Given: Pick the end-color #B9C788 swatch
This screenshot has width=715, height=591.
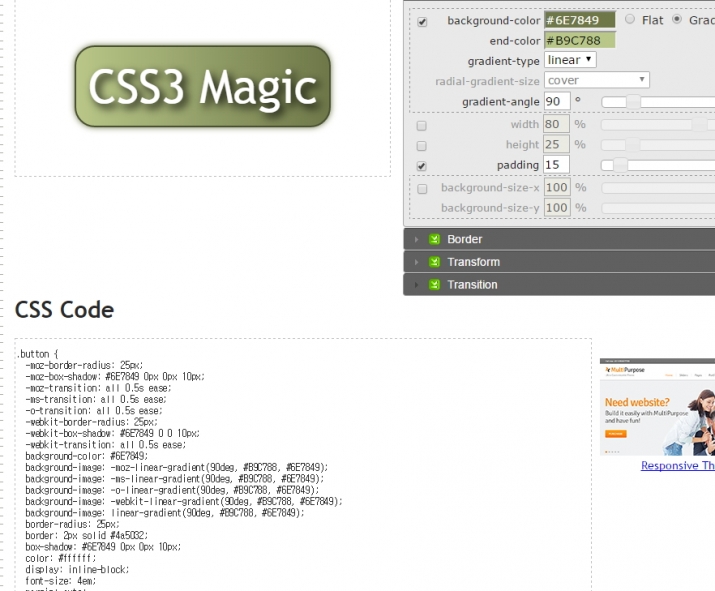Looking at the screenshot, I should (x=580, y=41).
